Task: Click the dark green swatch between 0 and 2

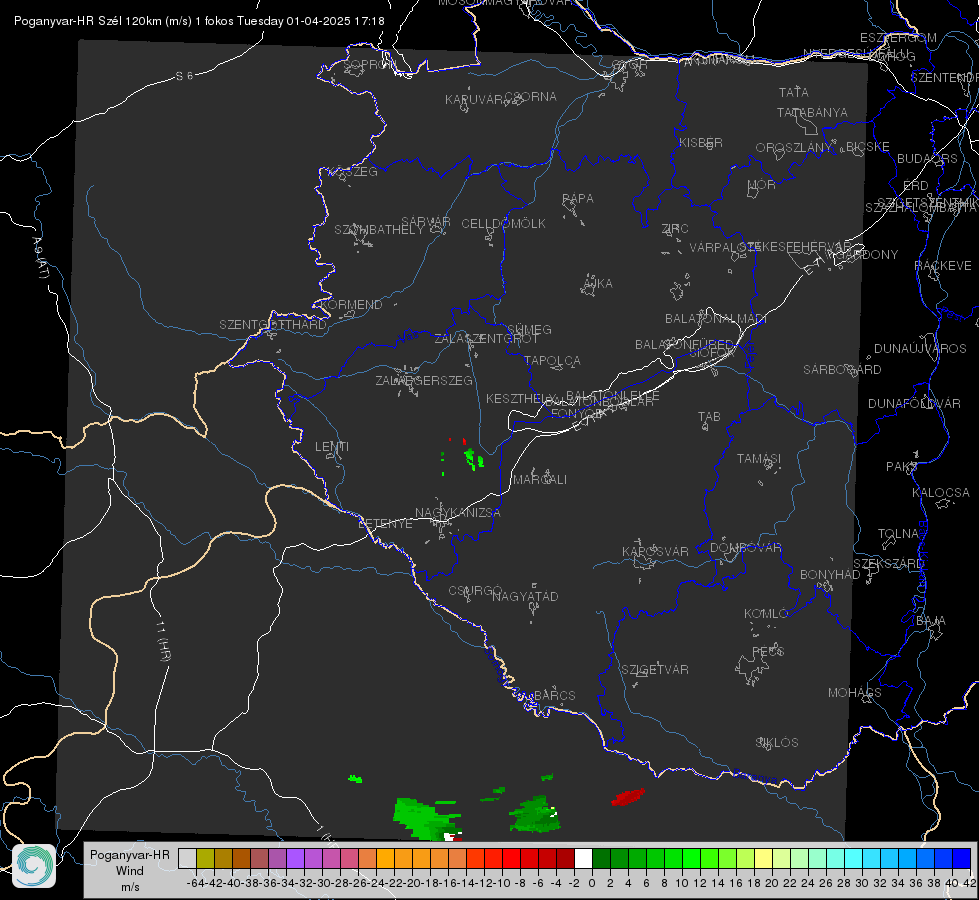Action: tap(601, 858)
